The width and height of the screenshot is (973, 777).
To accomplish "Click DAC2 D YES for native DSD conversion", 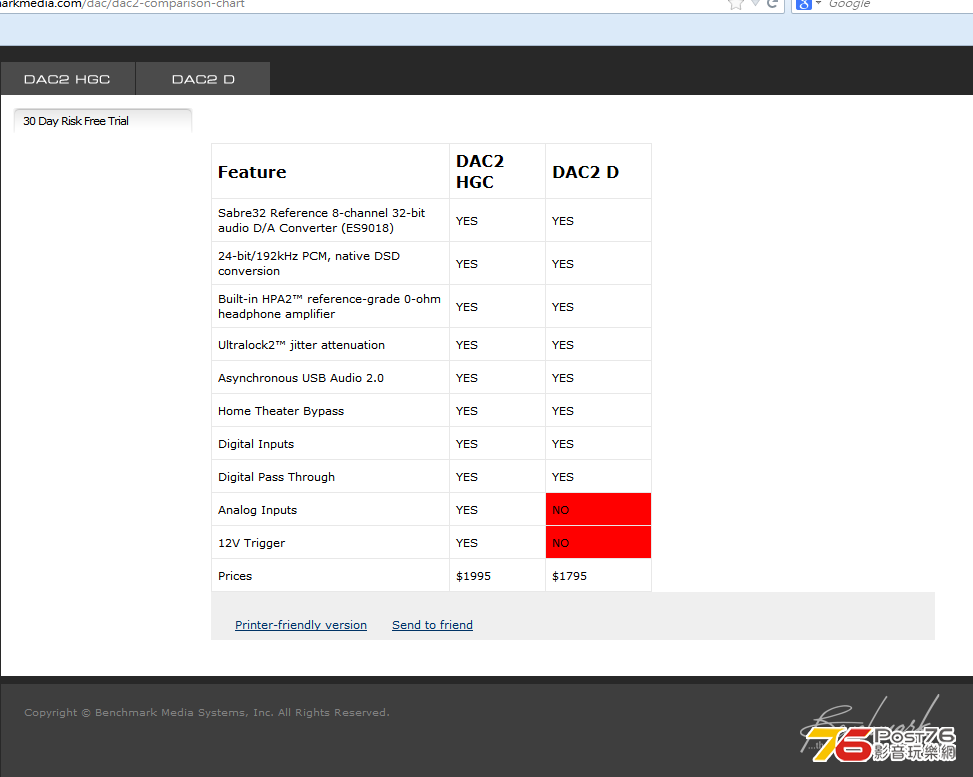I will click(x=563, y=264).
